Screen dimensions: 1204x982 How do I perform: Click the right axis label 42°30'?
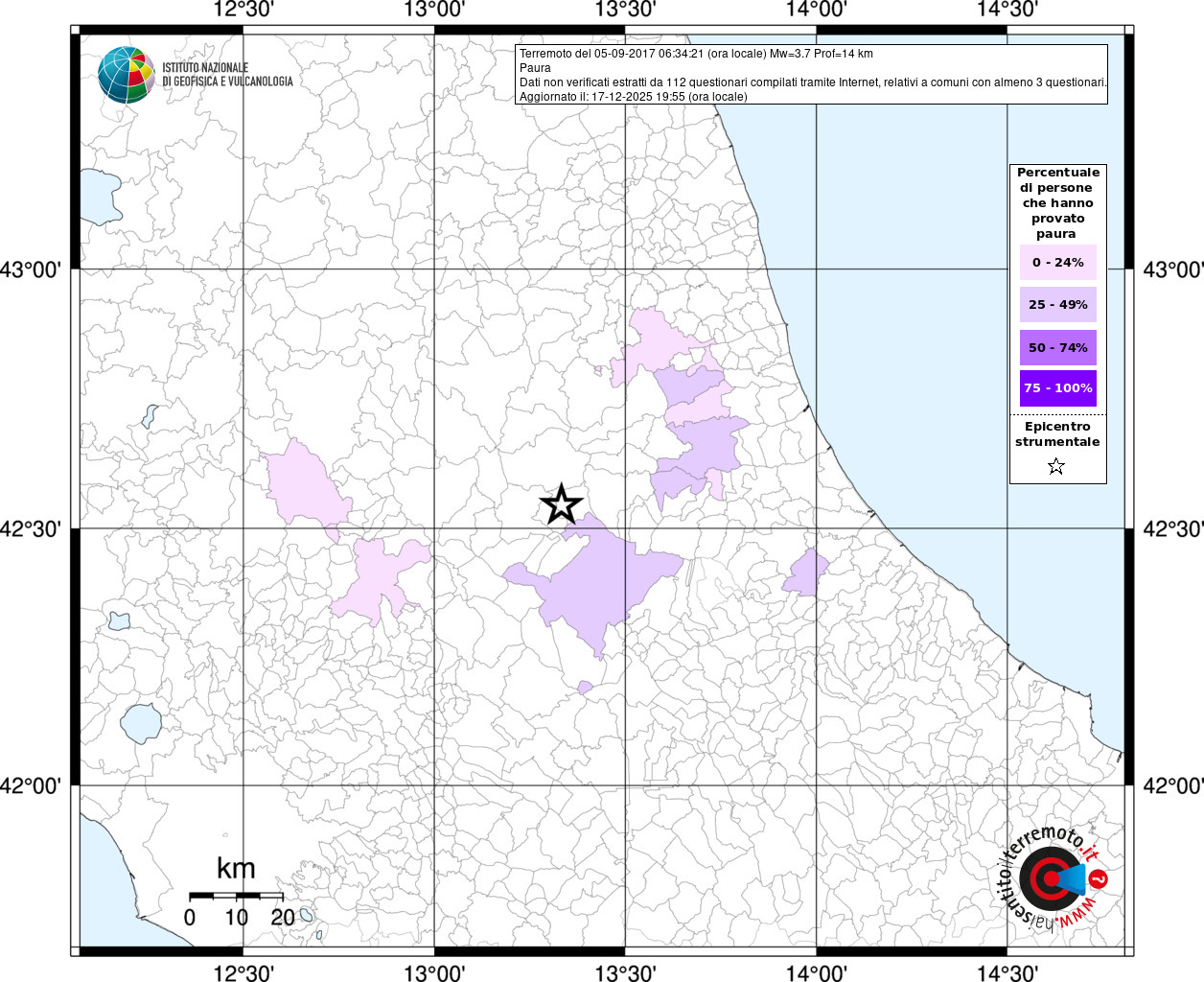pyautogui.click(x=1173, y=529)
